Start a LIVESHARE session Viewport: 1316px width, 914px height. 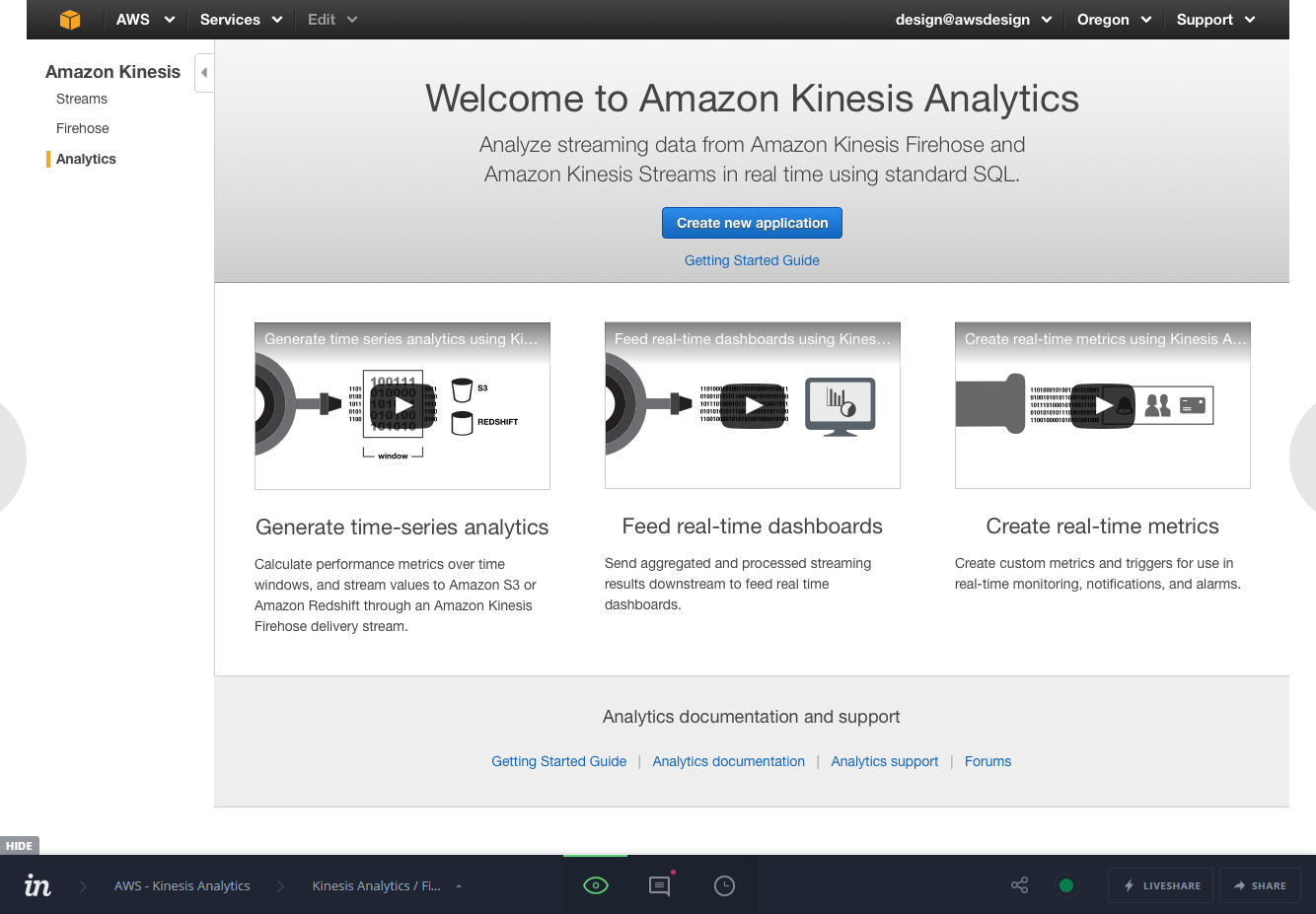tap(1162, 885)
